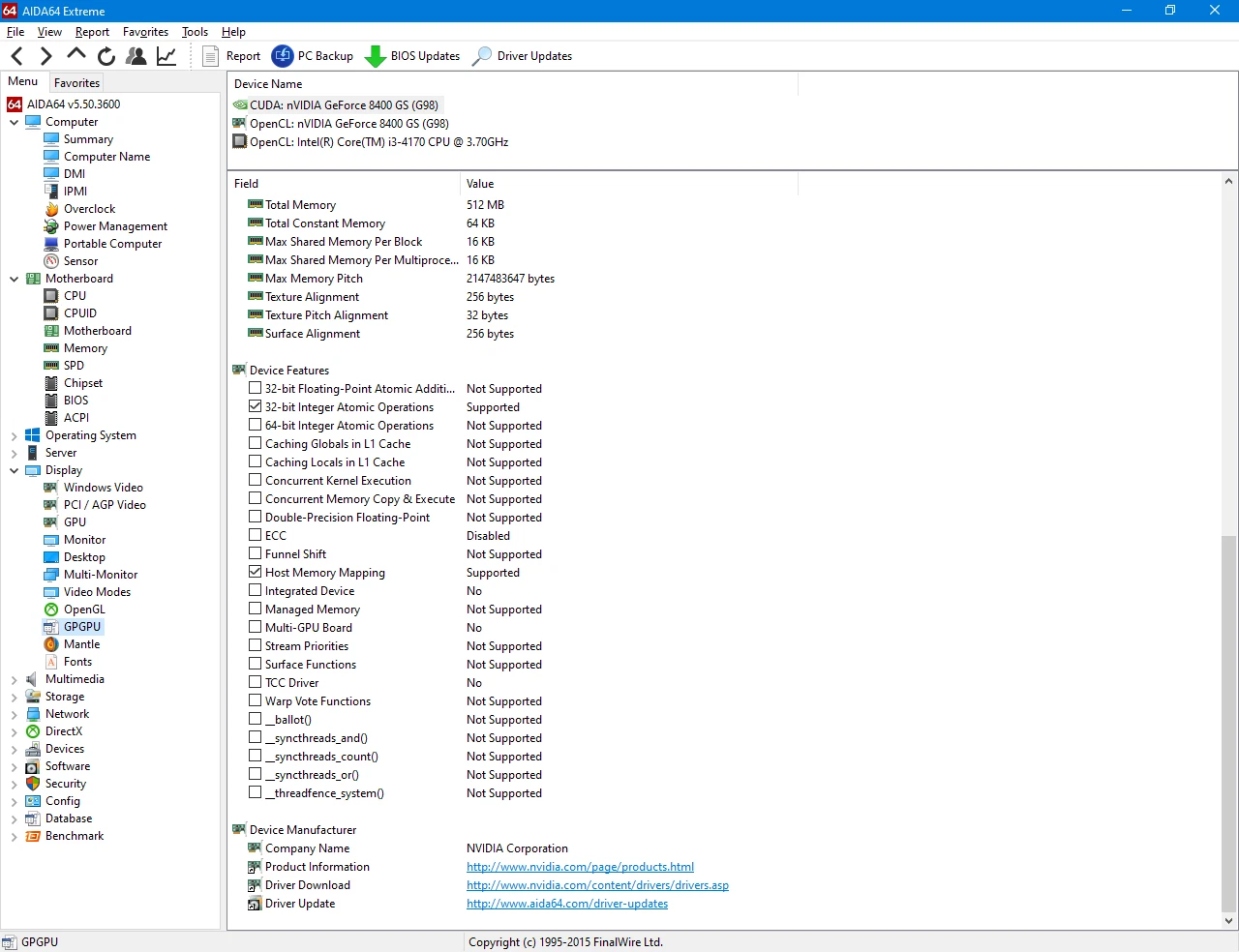This screenshot has height=952, width=1239.
Task: Open the CPUID tree entry
Action: [79, 313]
